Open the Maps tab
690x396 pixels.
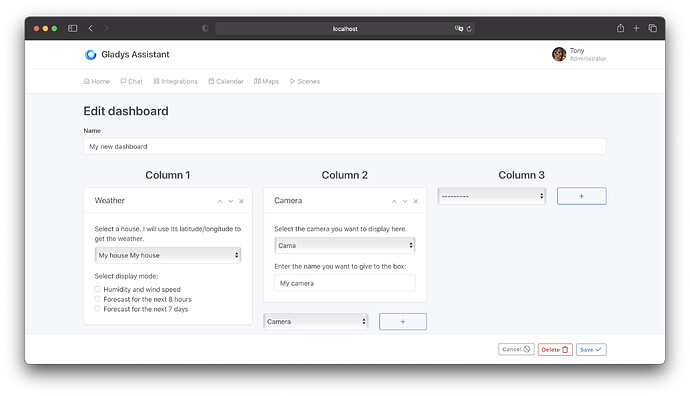click(x=266, y=81)
